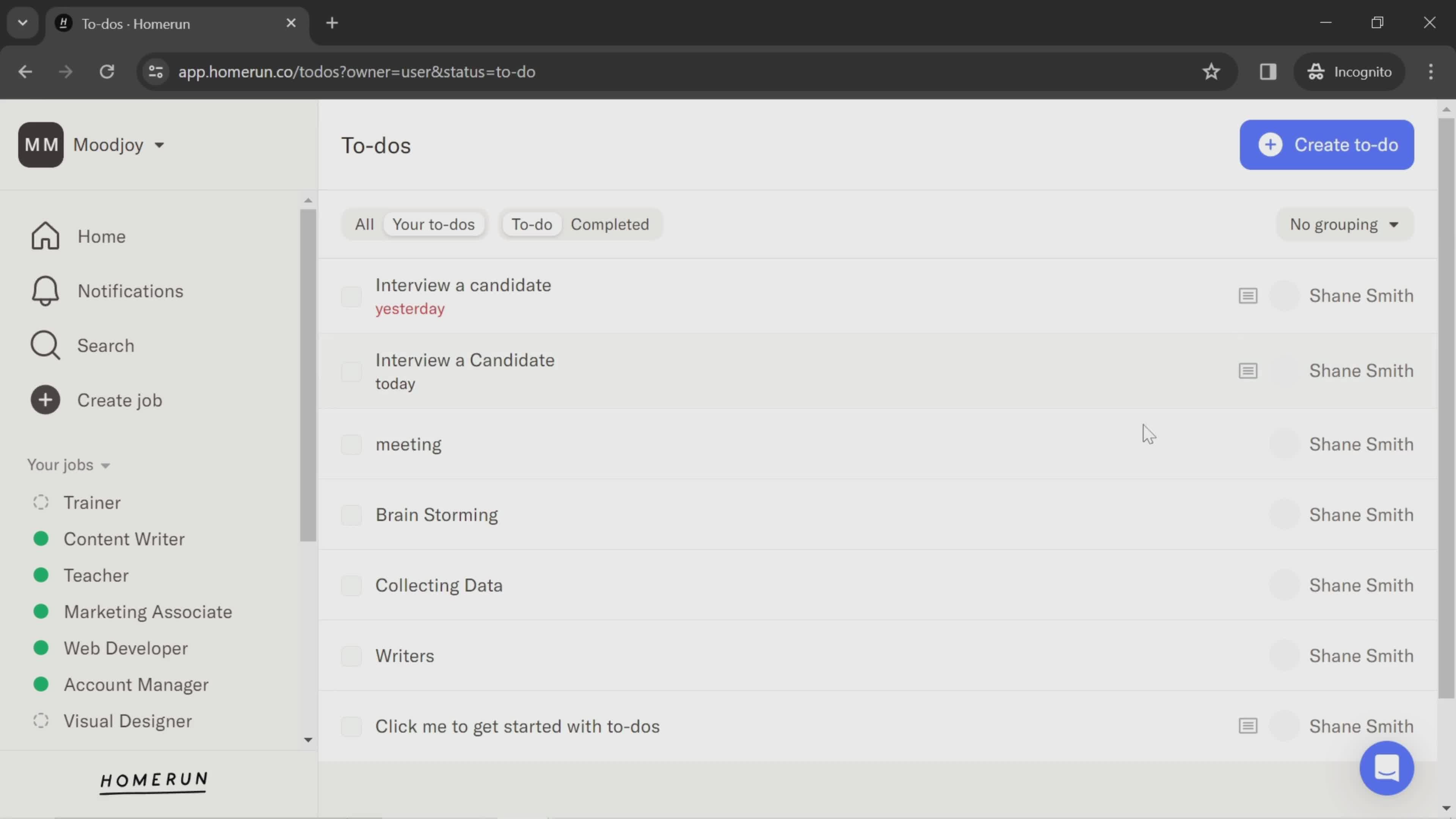
Task: Open the Account Manager job
Action: pyautogui.click(x=136, y=684)
